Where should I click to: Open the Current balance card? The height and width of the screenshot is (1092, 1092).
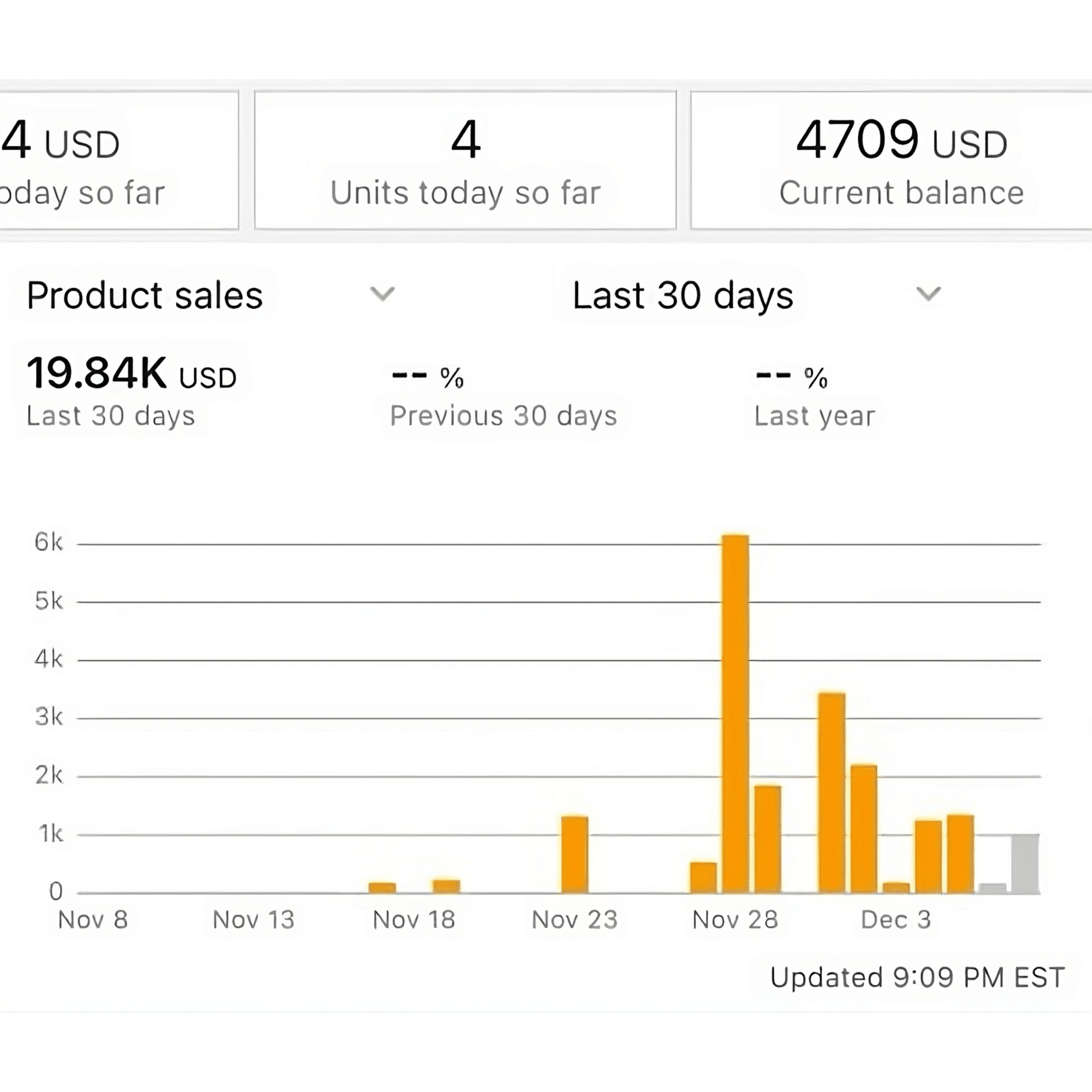901,161
